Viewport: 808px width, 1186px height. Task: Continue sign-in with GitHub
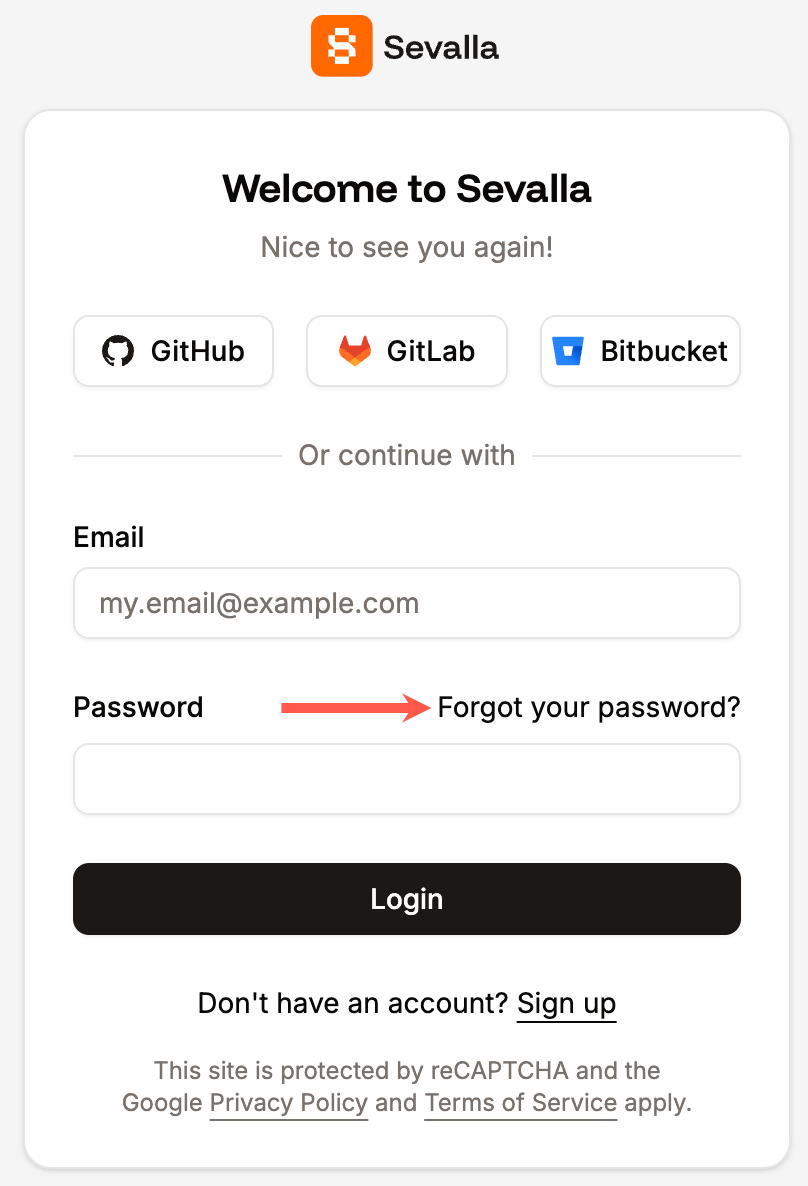(173, 351)
